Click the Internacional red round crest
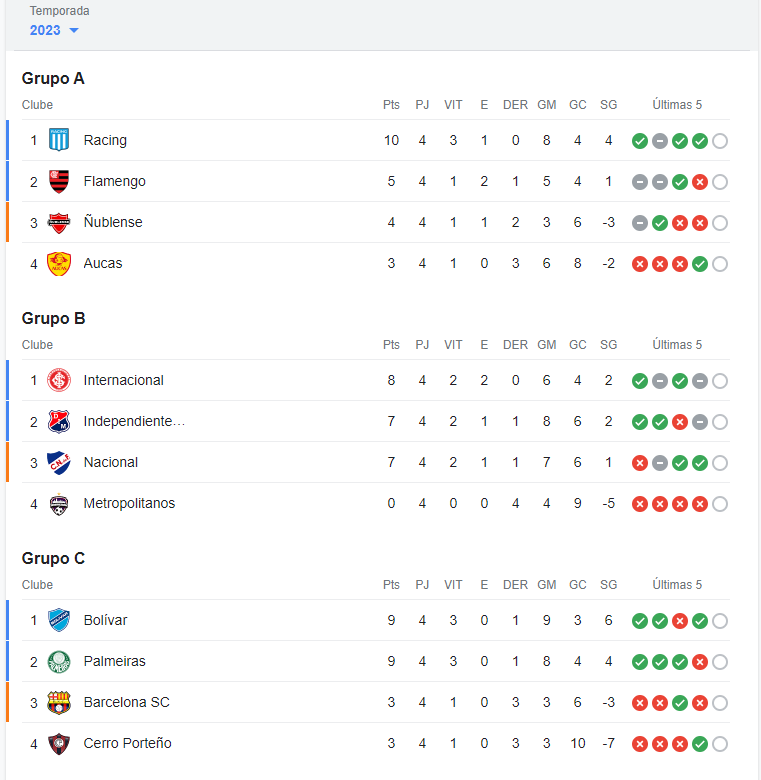The image size is (761, 780). click(59, 380)
